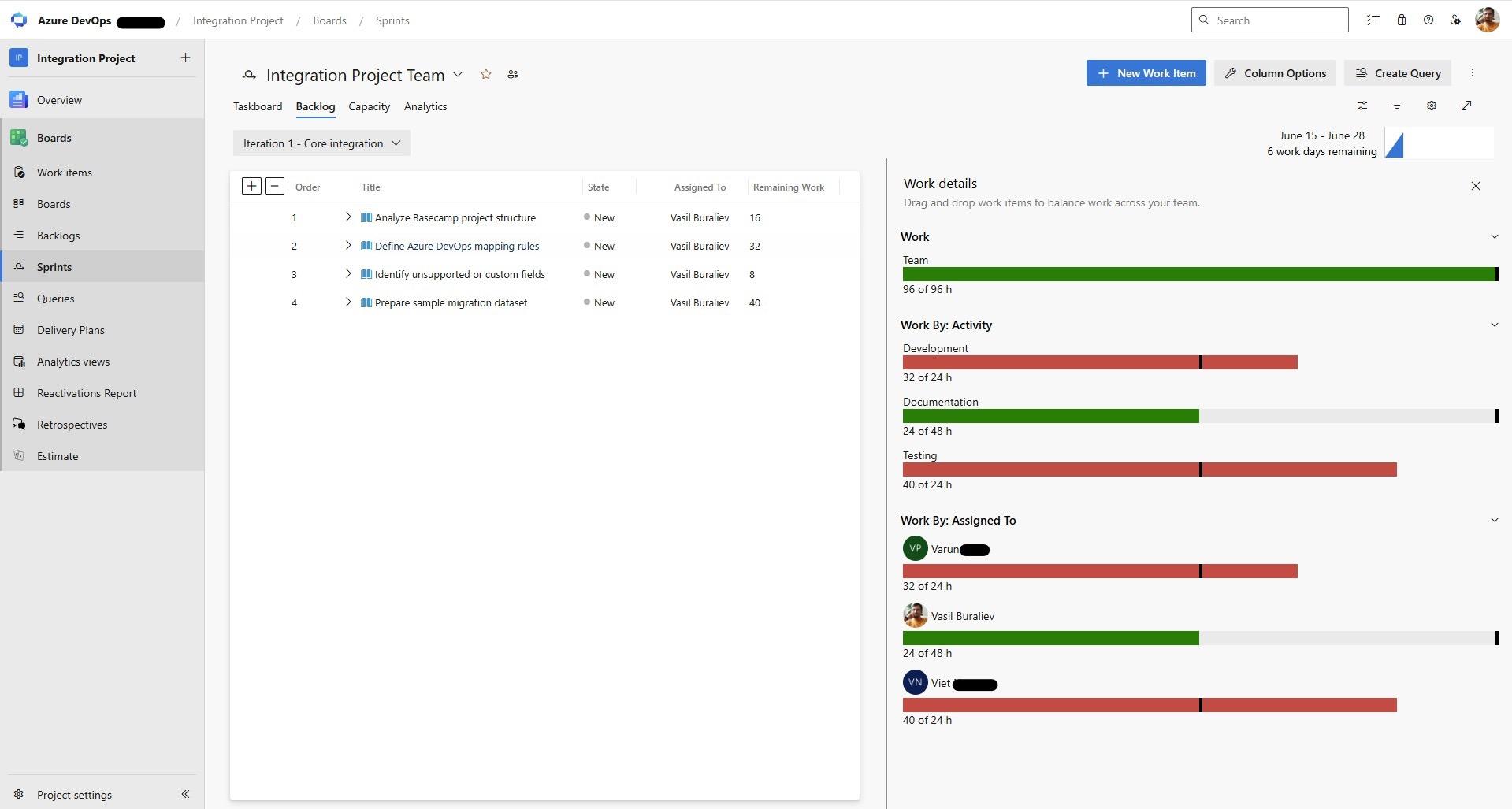Click the Testing activity capacity bar
1512x809 pixels.
(1150, 469)
